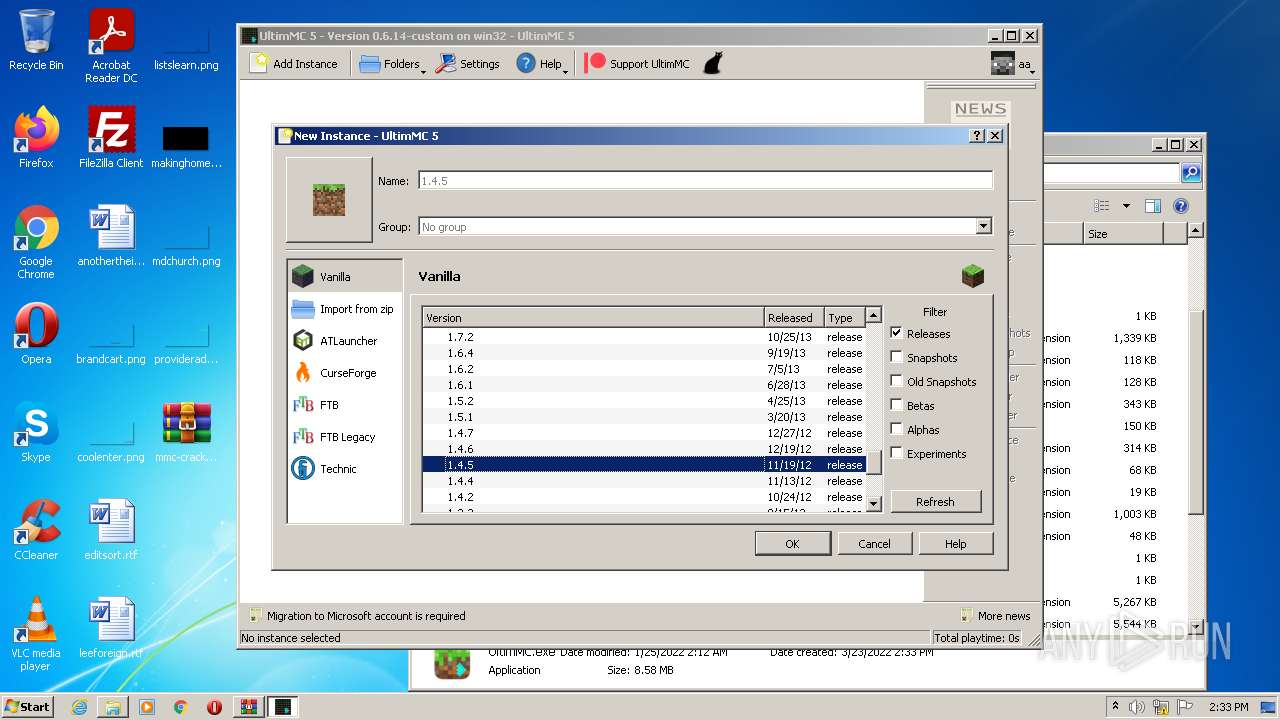Click More news button
This screenshot has width=1280, height=720.
pos(995,616)
